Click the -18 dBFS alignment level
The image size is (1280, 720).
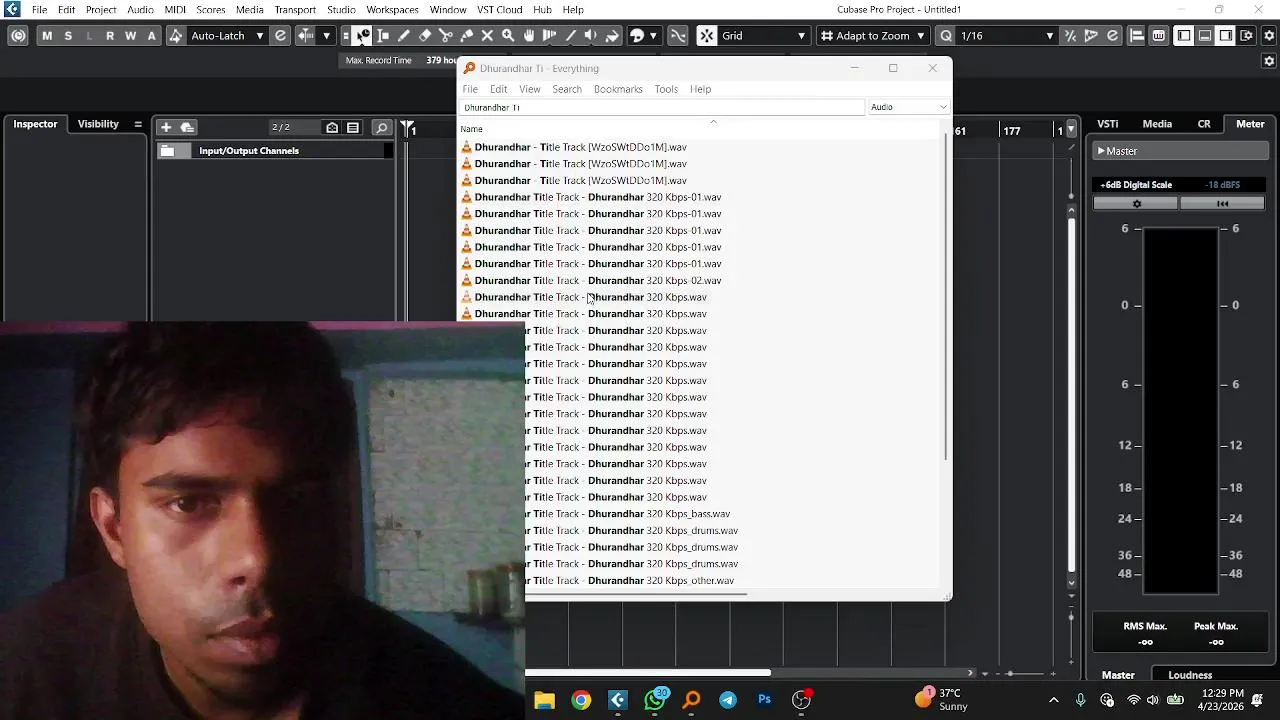[1223, 185]
